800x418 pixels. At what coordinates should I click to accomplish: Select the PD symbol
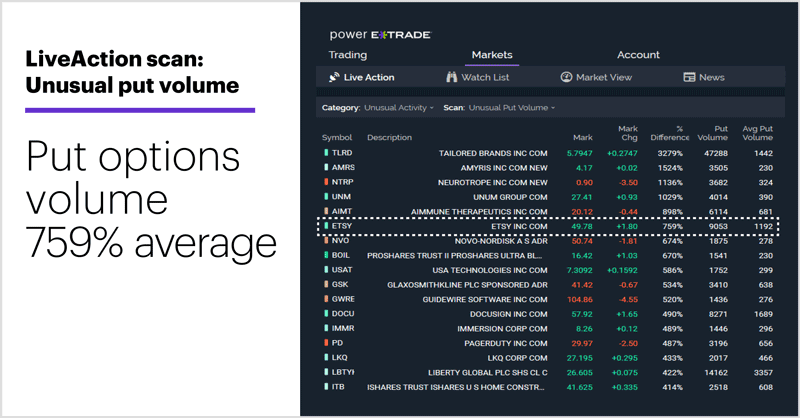pos(337,343)
